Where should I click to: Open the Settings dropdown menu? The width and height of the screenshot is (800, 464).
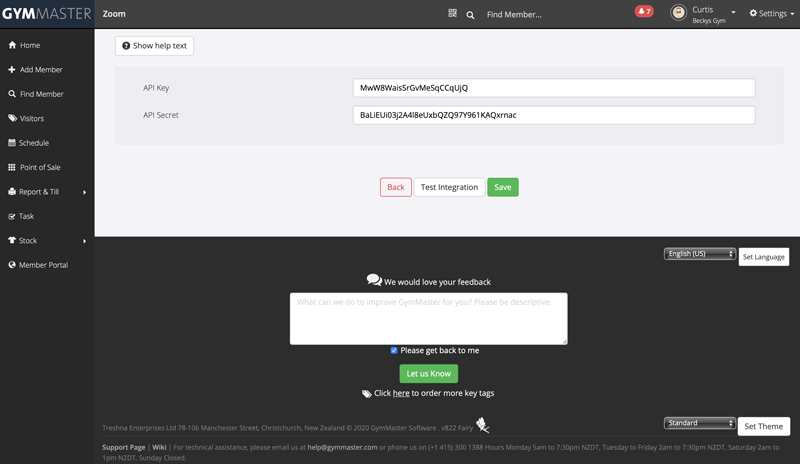(772, 14)
